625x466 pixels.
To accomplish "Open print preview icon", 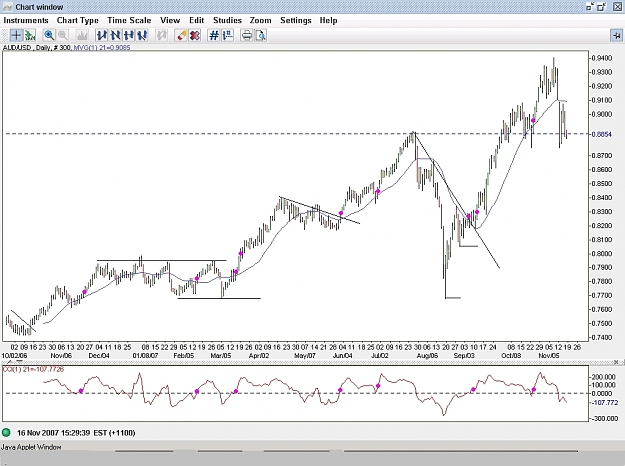I will coord(260,35).
